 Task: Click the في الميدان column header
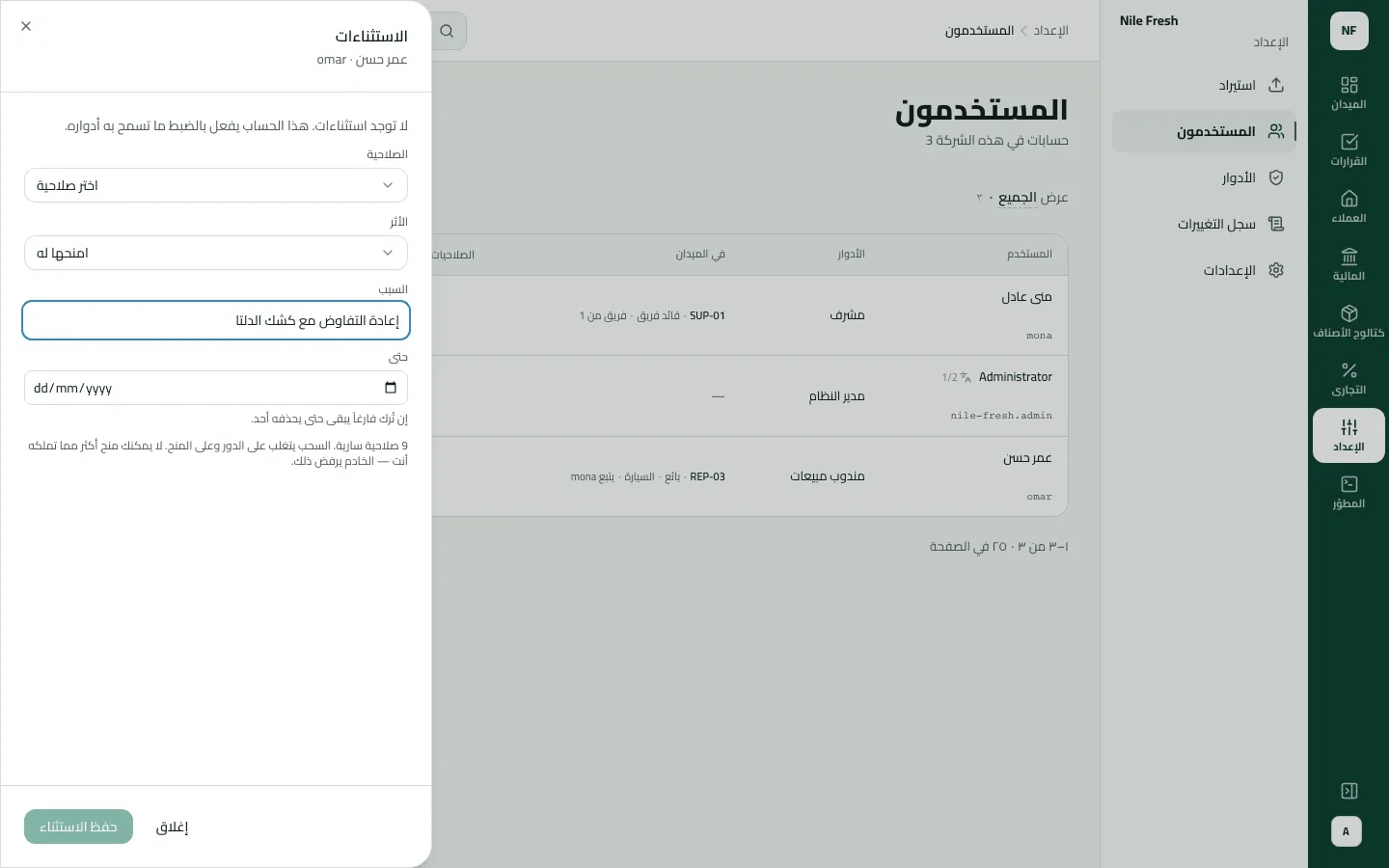pos(700,255)
